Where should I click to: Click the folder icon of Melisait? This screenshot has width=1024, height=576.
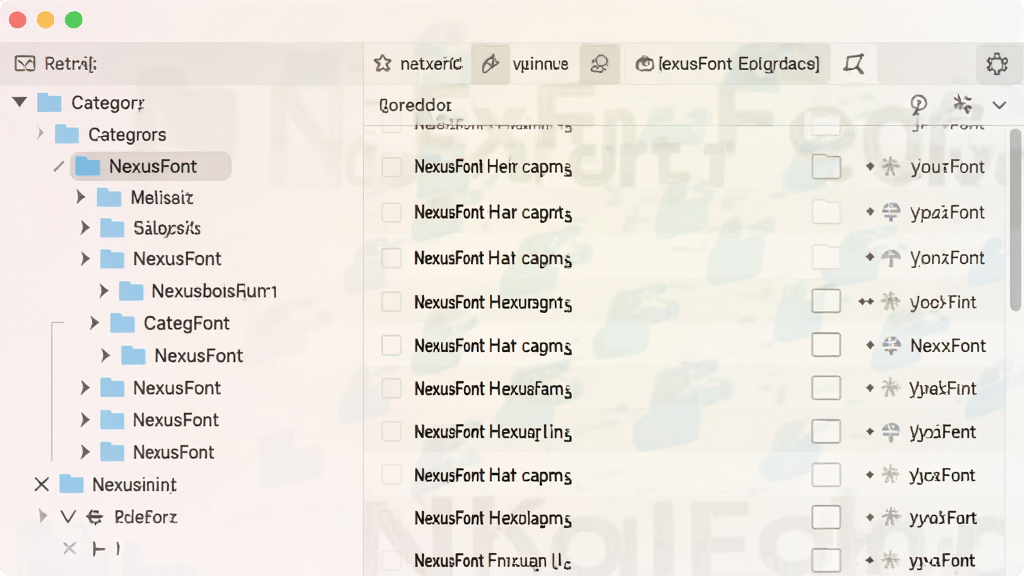(109, 197)
